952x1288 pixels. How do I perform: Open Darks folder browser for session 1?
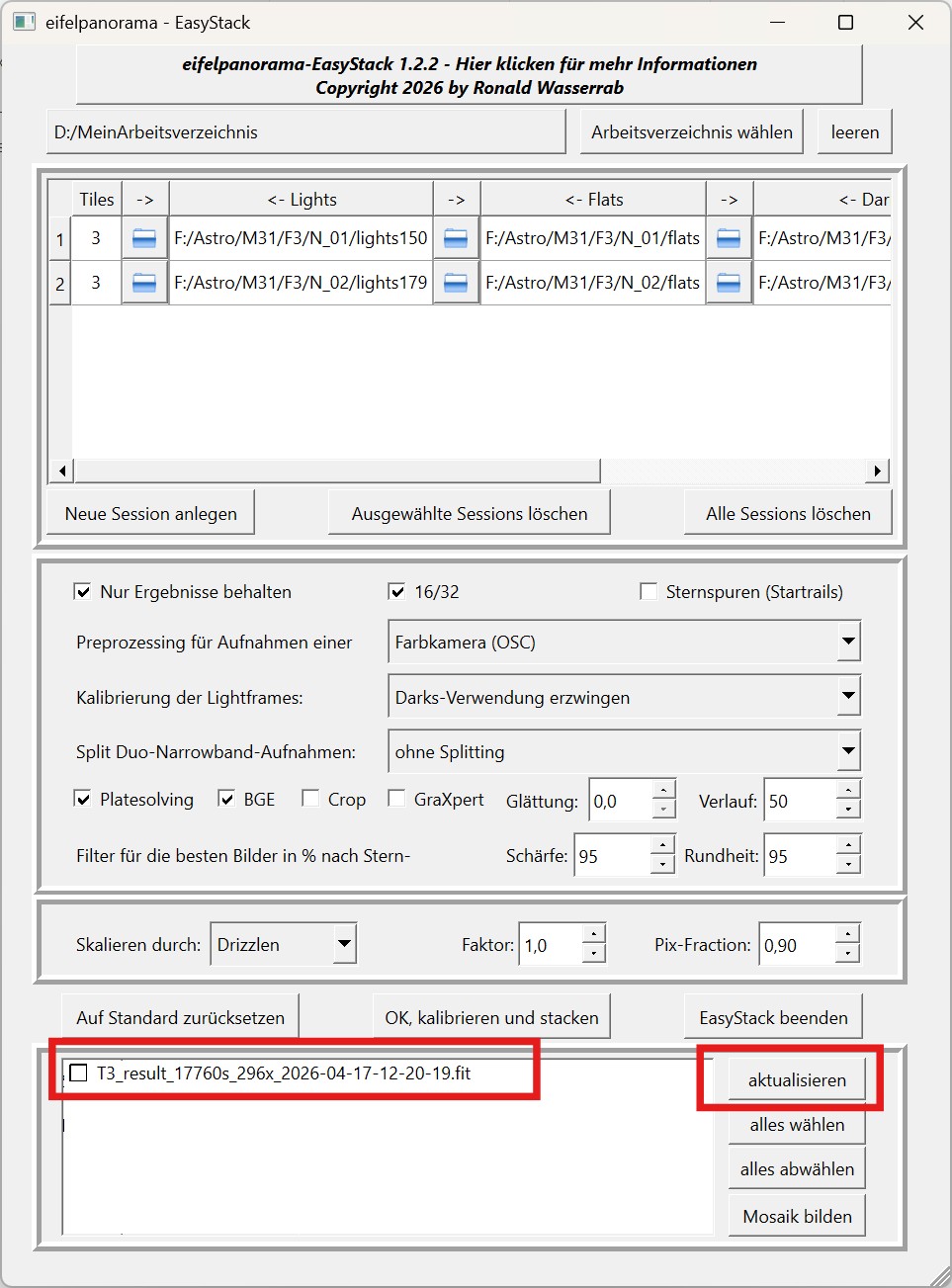point(729,238)
